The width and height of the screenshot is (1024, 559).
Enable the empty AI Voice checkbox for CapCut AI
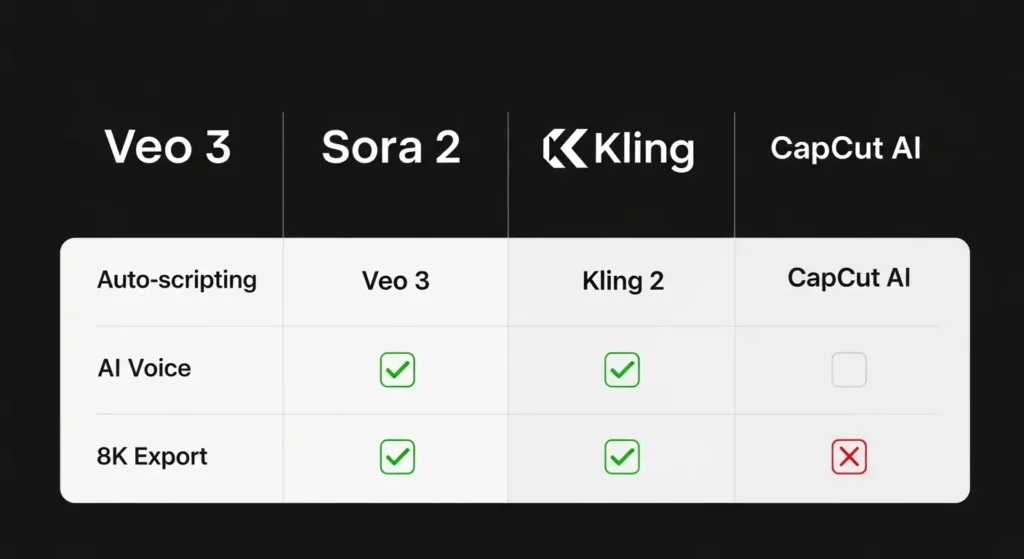(x=849, y=370)
